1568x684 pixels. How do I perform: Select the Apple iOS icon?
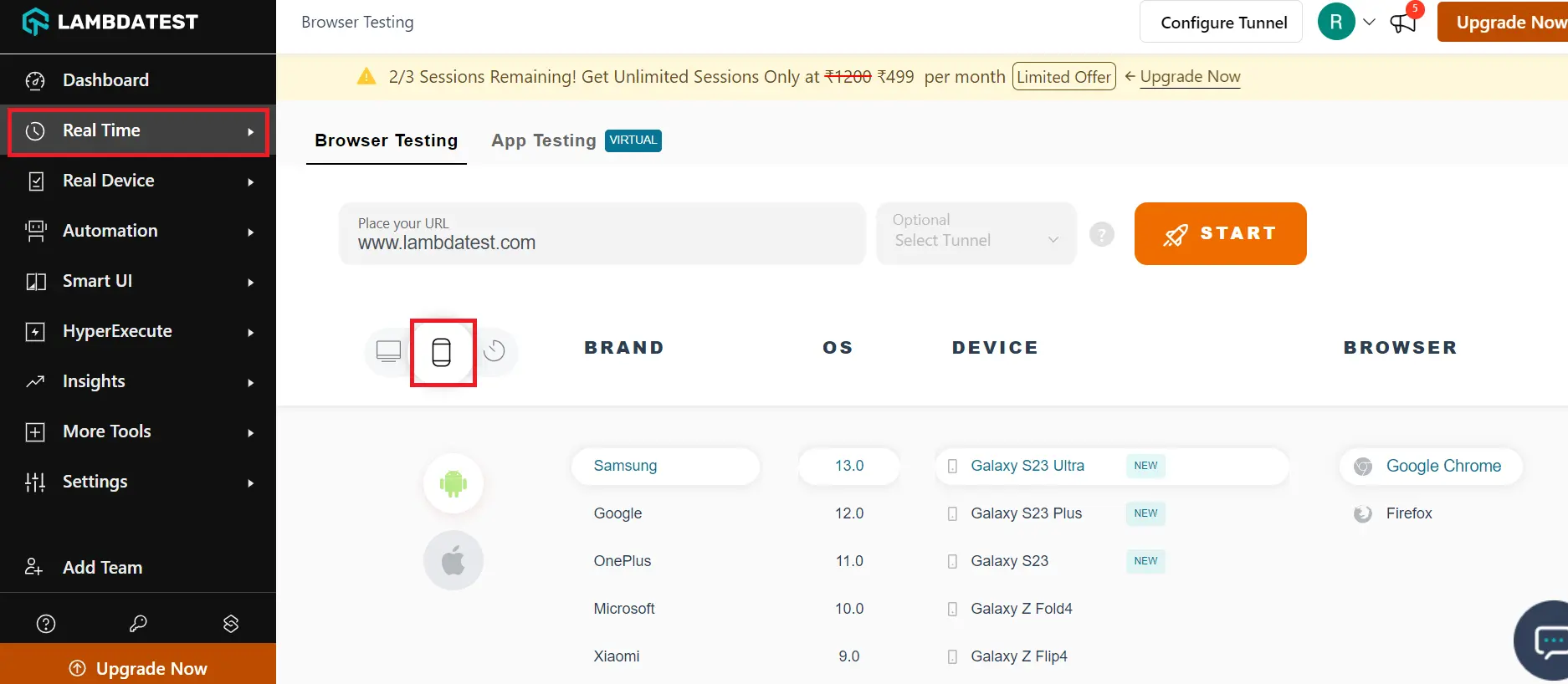click(x=453, y=560)
